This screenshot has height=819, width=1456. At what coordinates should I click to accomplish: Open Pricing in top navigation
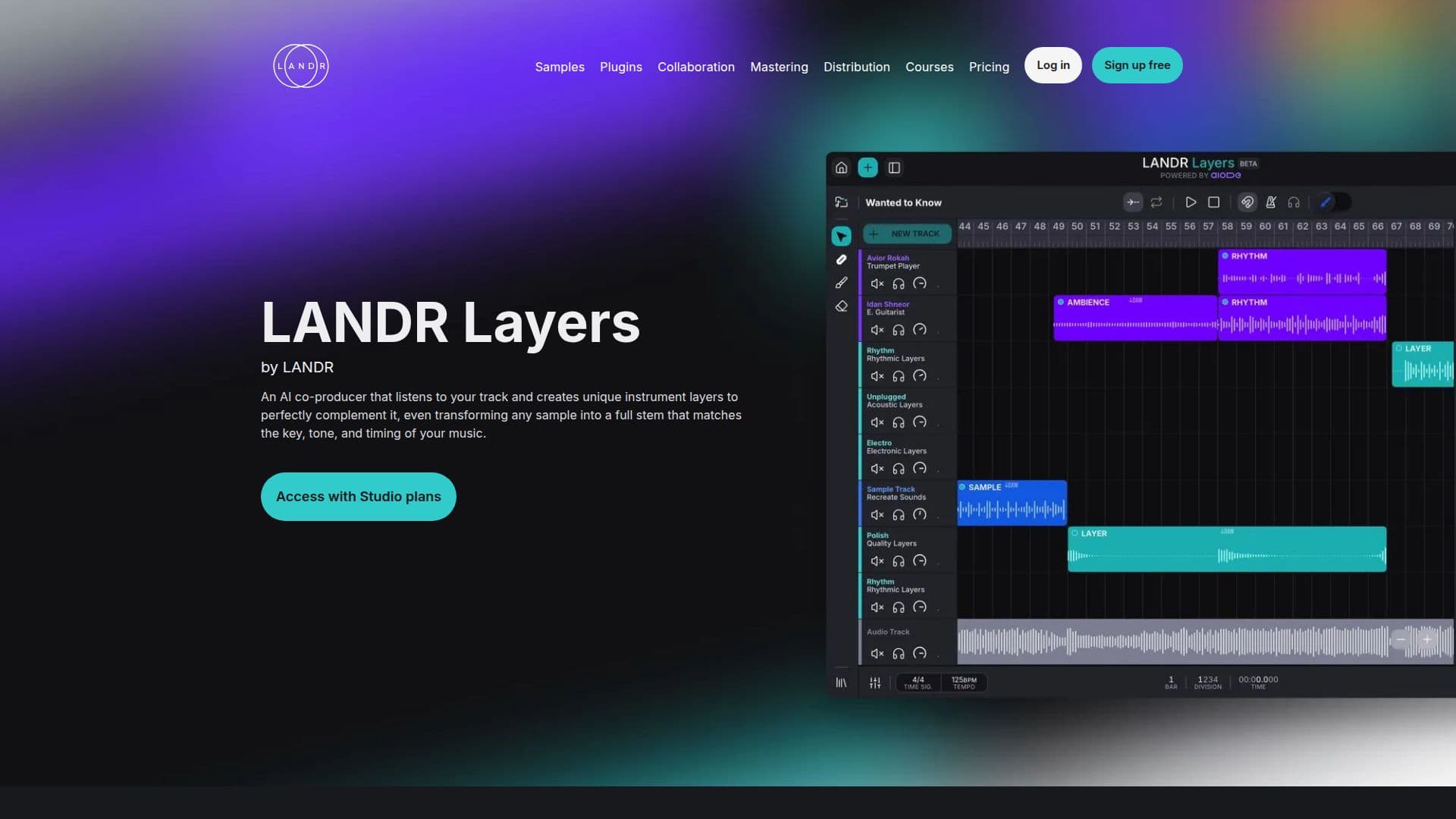(989, 67)
